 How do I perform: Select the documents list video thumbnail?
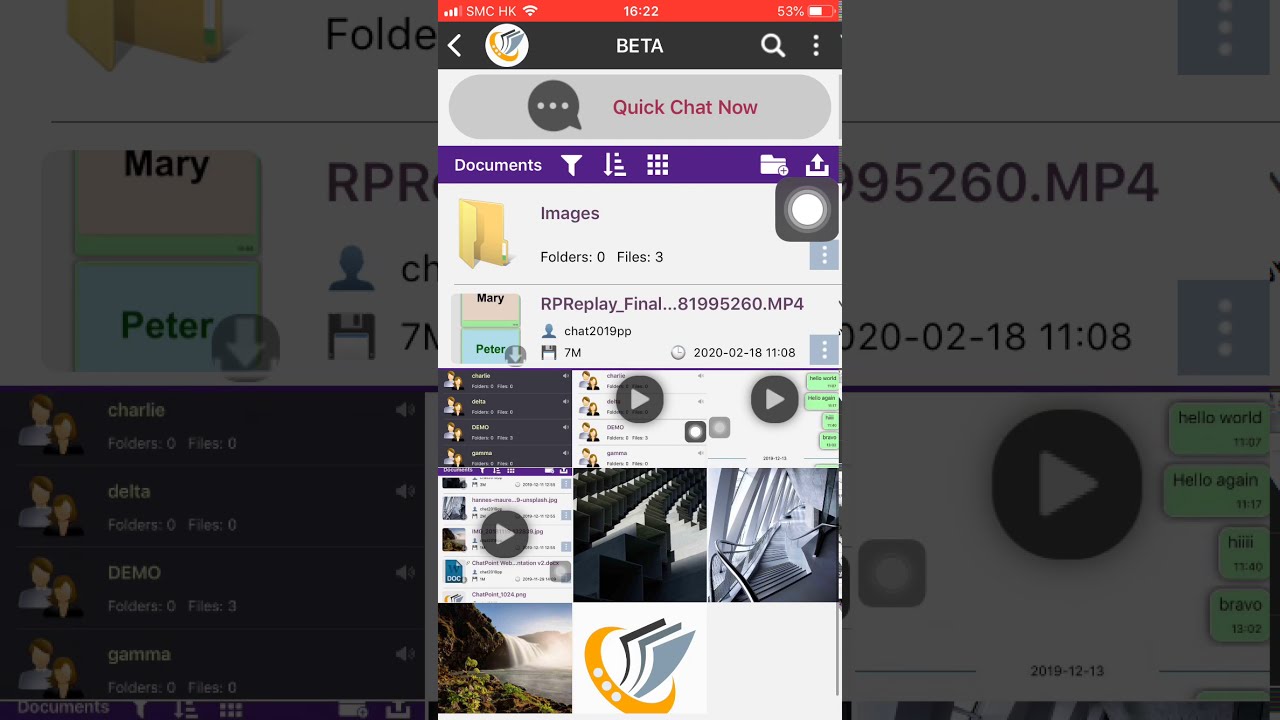(x=505, y=535)
